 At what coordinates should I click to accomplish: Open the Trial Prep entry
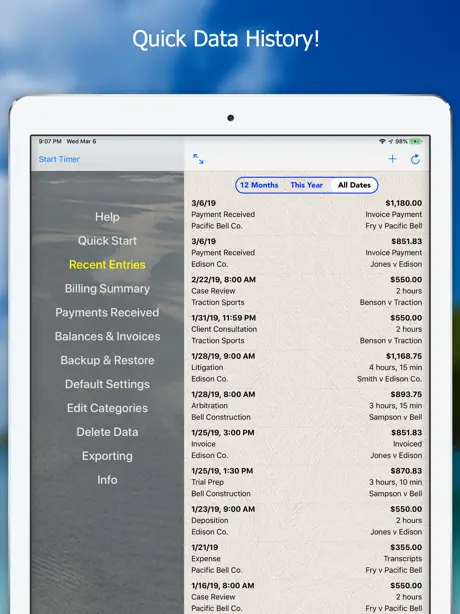coord(307,482)
